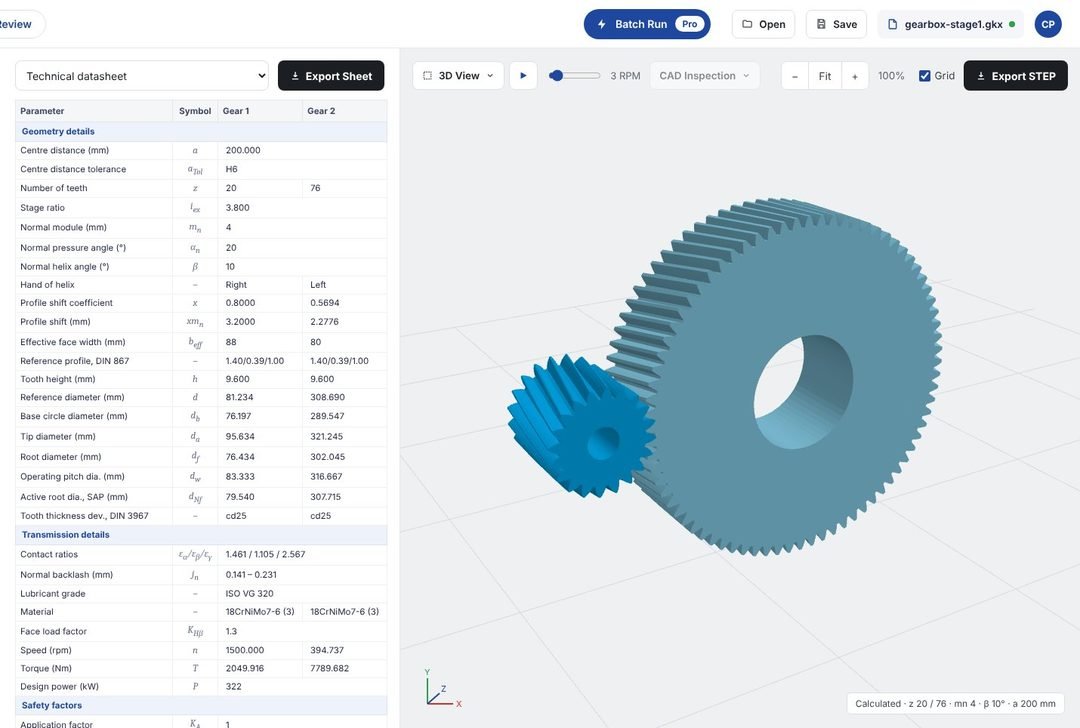Play the gear rotation animation
This screenshot has height=728, width=1080.
pos(523,76)
